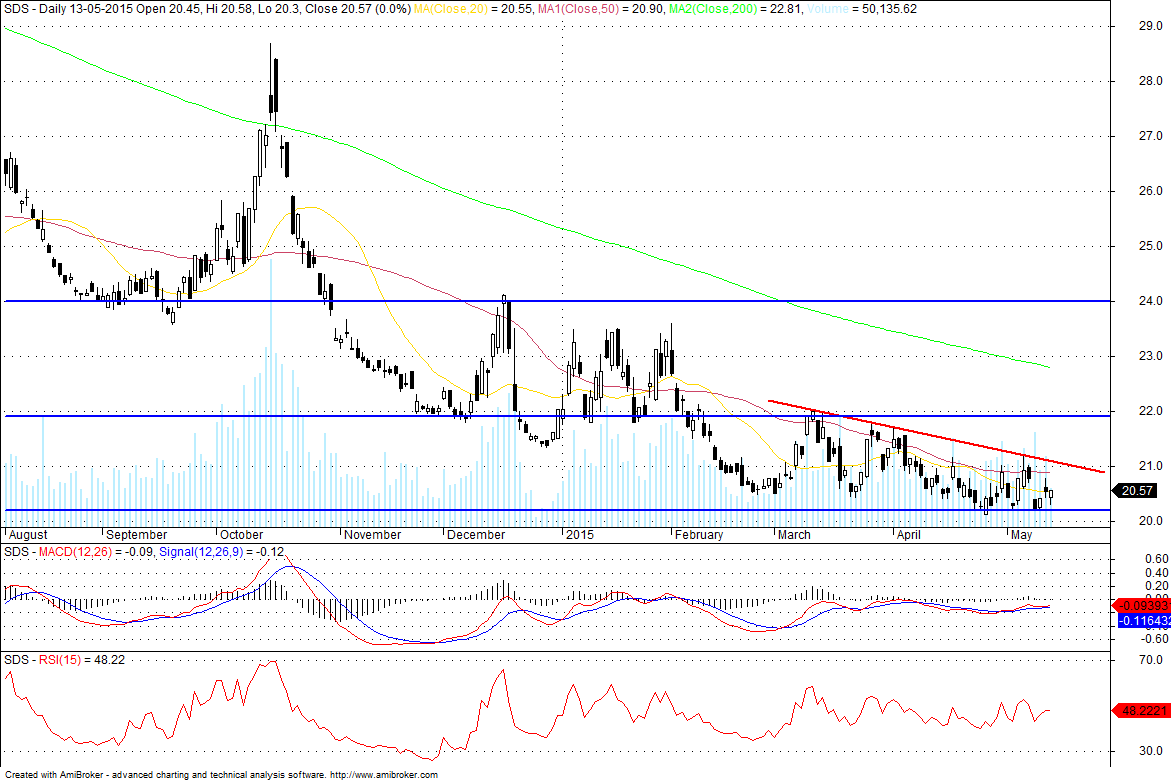Click the 2015 label on time axis
1171x781 pixels.
point(580,535)
